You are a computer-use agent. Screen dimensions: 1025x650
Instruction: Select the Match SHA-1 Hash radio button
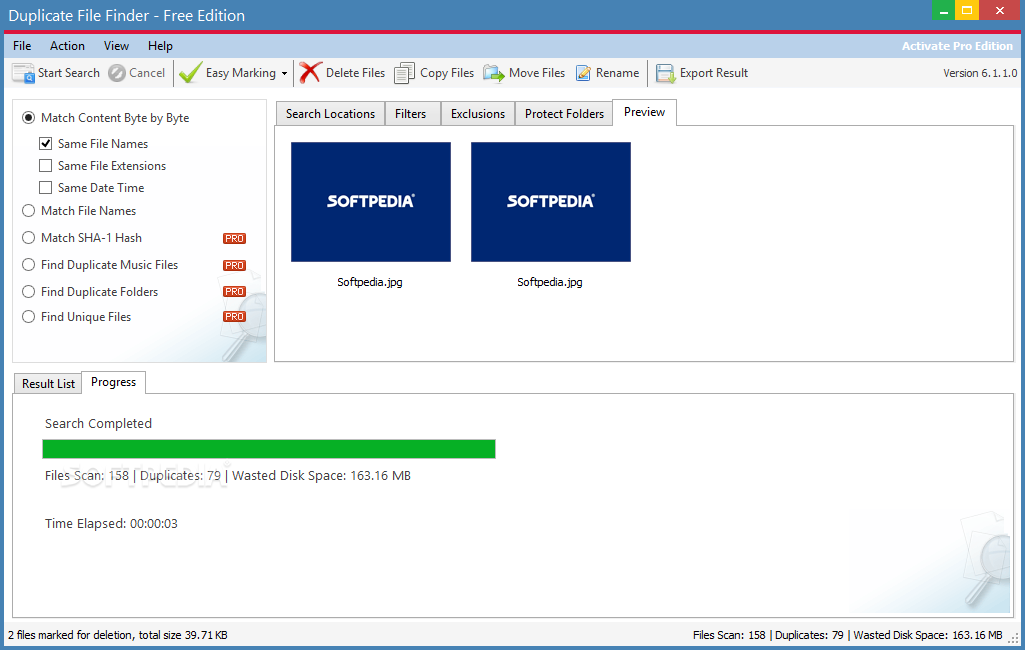coord(29,238)
